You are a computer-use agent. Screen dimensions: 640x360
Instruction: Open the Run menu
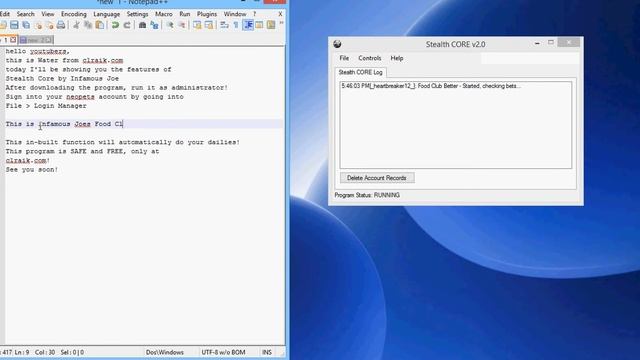[184, 14]
